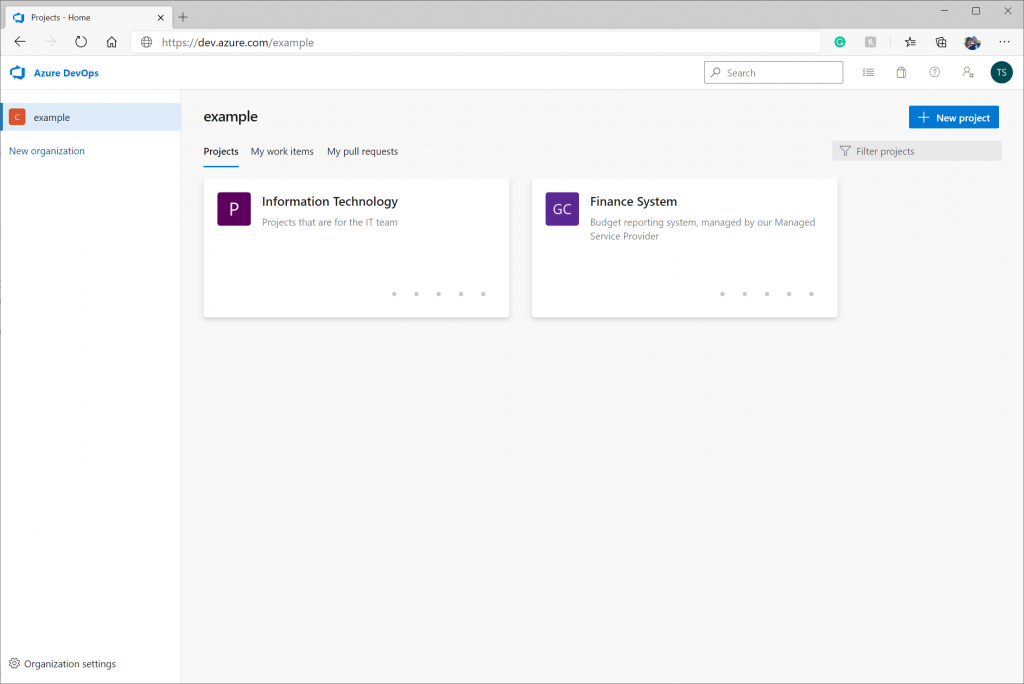This screenshot has width=1024, height=684.
Task: Click the browser Refresh button
Action: point(80,42)
